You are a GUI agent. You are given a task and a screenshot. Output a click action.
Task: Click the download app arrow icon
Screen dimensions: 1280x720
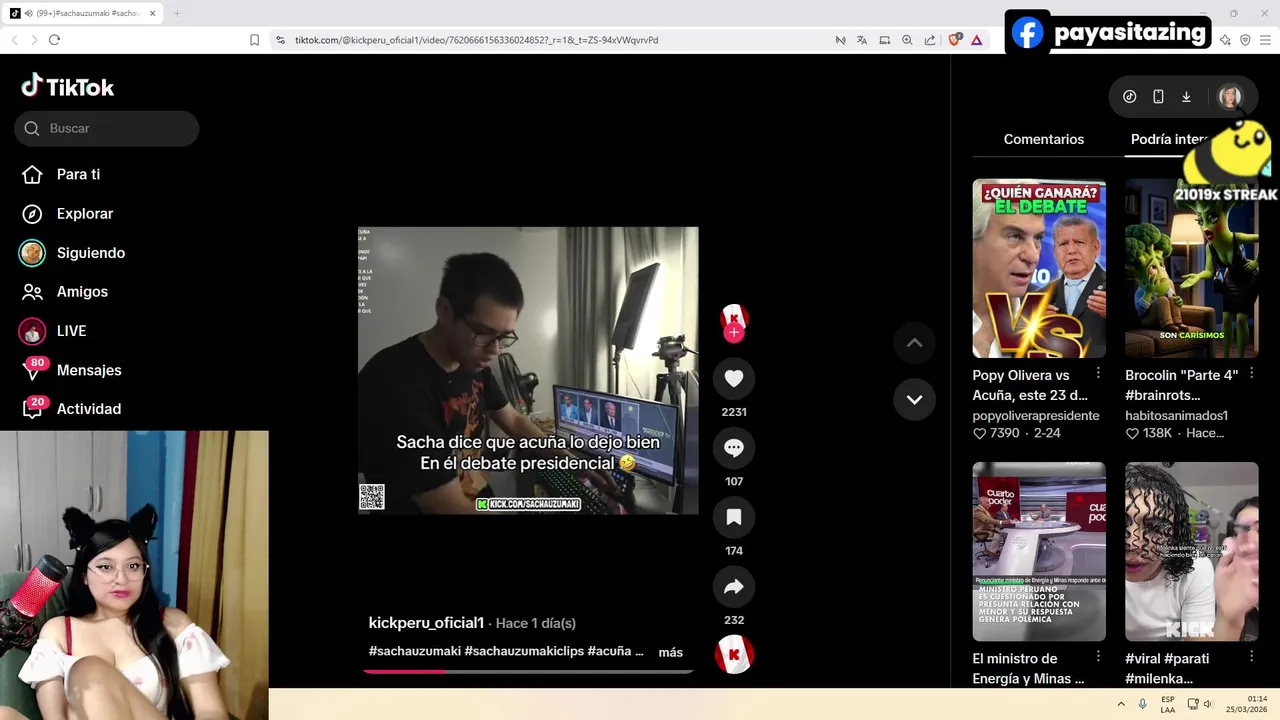coord(1186,97)
